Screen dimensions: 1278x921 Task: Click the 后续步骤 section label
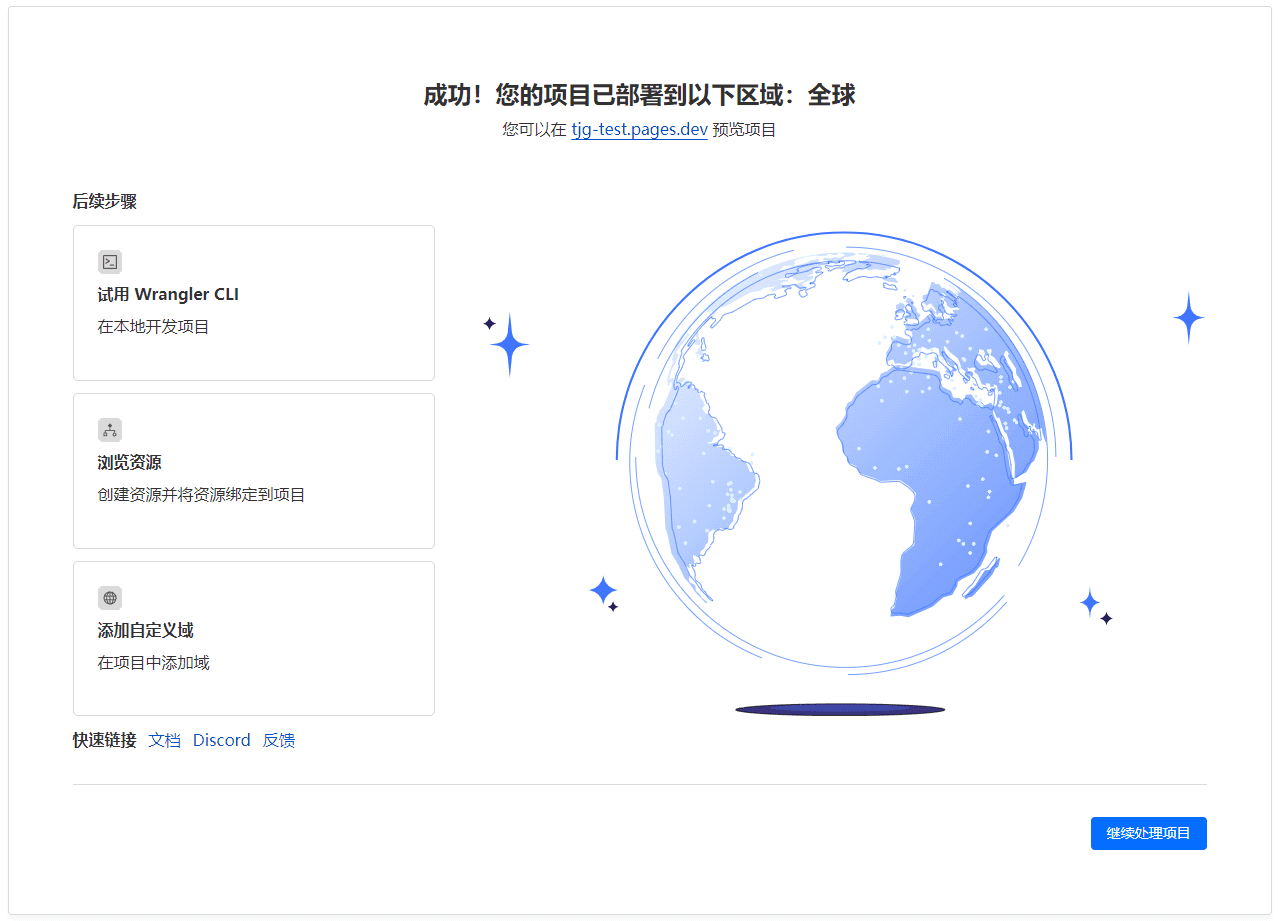coord(104,201)
